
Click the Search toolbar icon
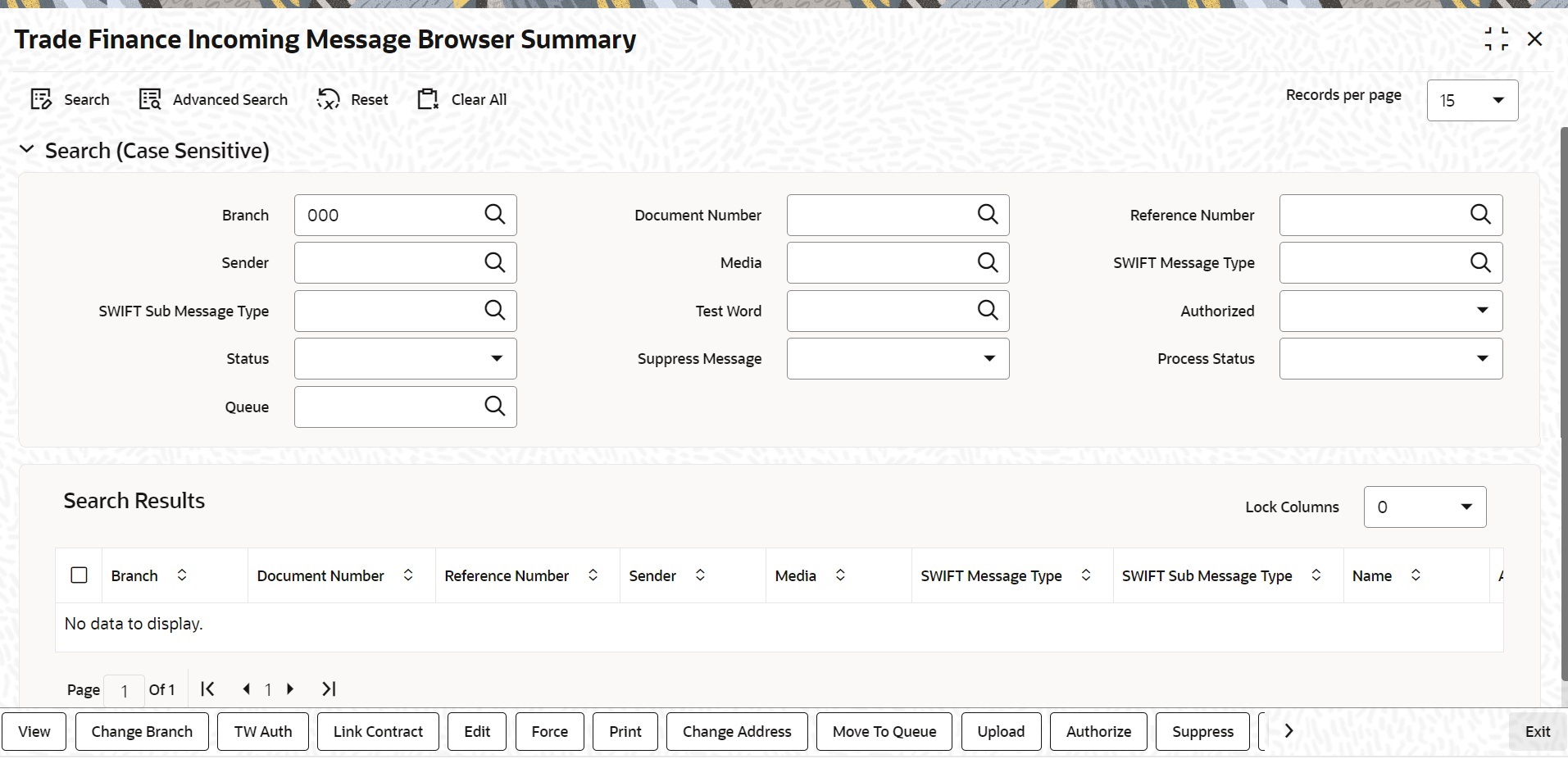41,99
